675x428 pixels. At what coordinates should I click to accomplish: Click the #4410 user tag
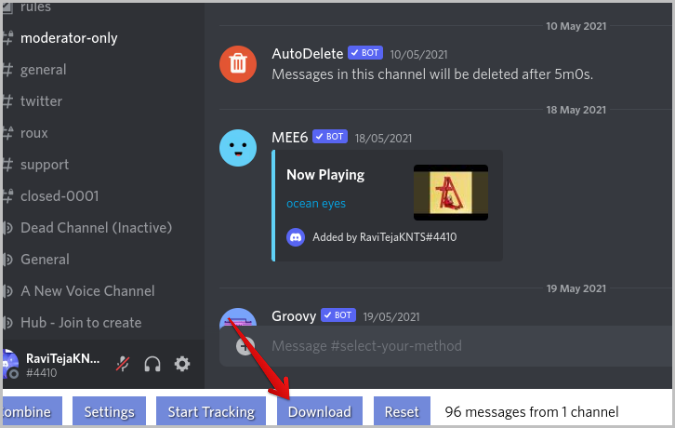(41, 373)
